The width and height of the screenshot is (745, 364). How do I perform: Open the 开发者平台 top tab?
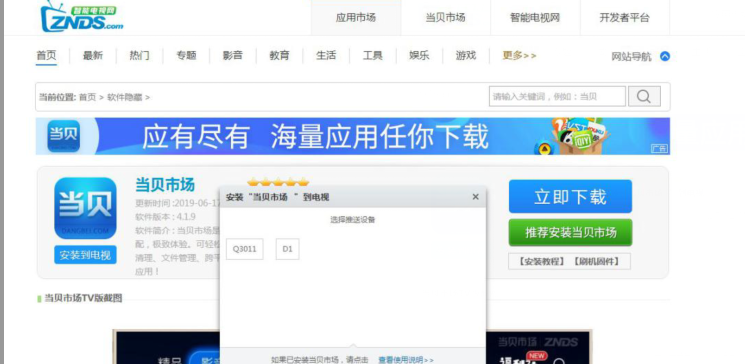click(x=624, y=18)
